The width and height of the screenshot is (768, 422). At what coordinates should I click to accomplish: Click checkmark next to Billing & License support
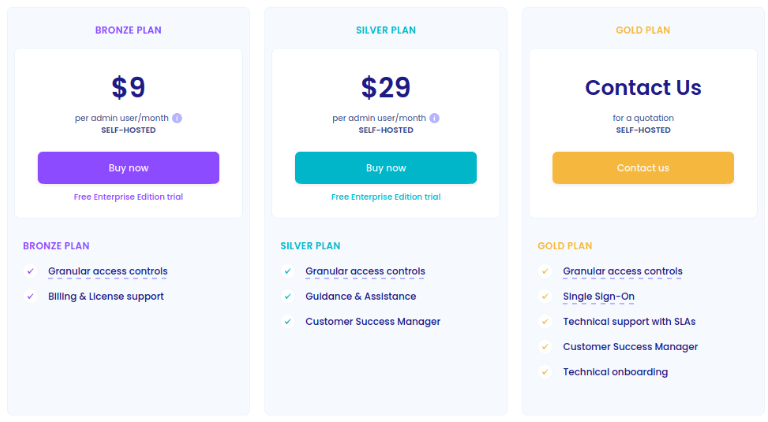click(31, 296)
